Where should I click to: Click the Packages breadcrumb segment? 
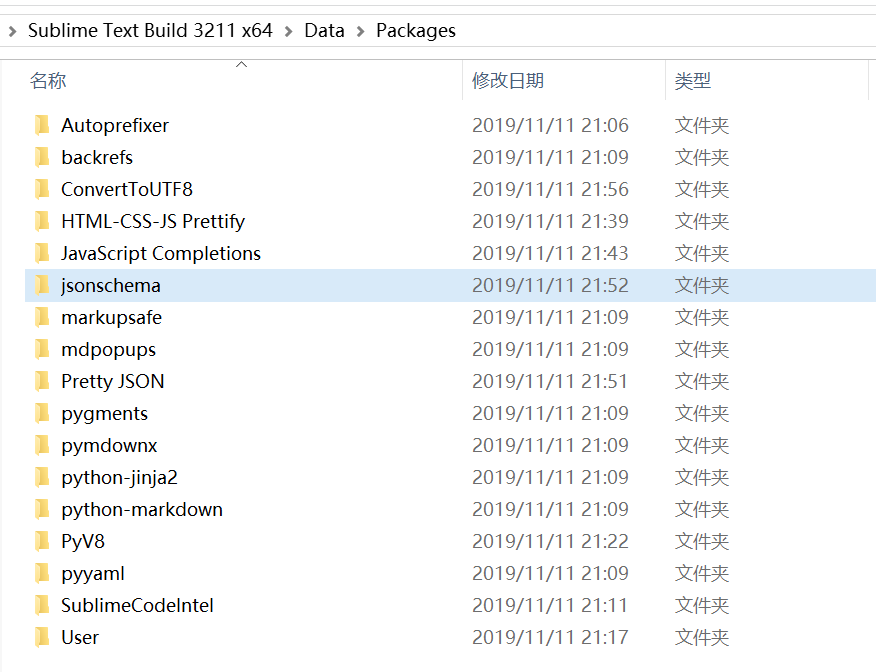416,31
